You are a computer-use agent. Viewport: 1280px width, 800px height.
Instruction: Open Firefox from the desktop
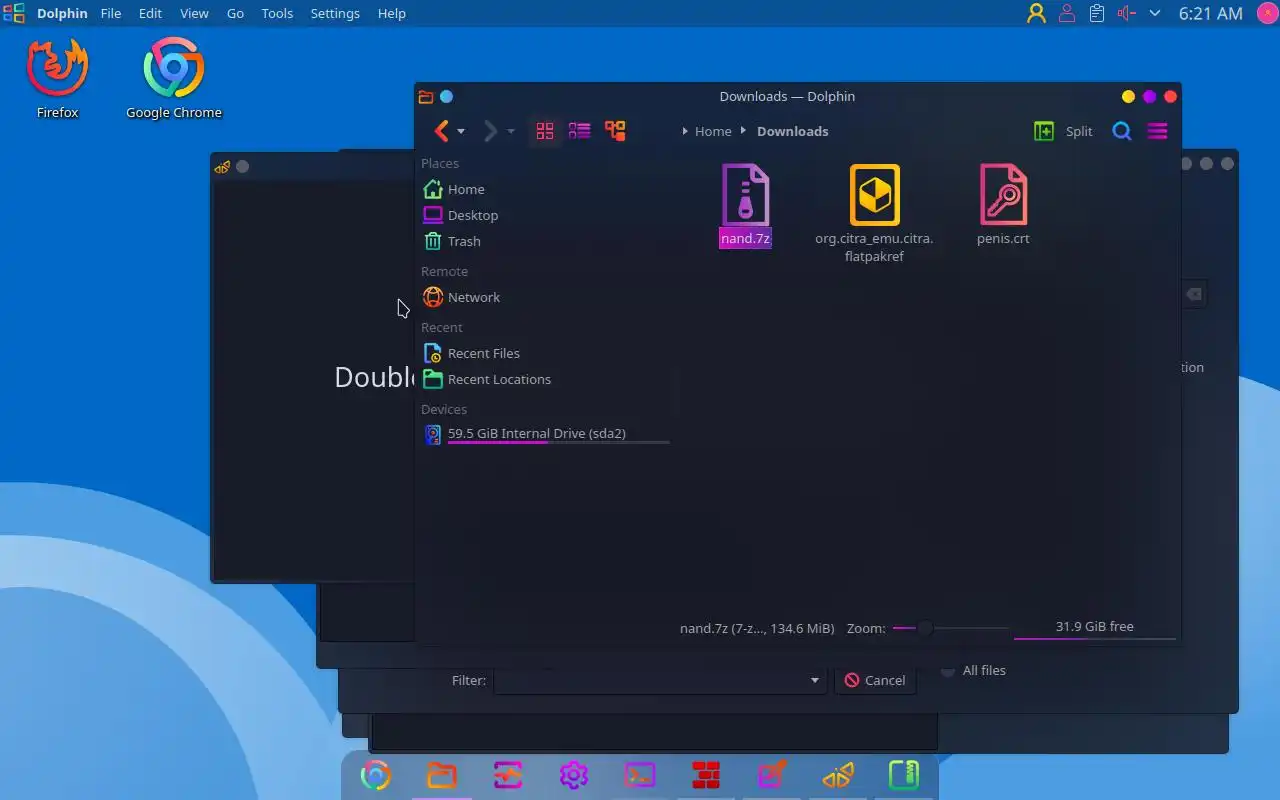tap(57, 78)
